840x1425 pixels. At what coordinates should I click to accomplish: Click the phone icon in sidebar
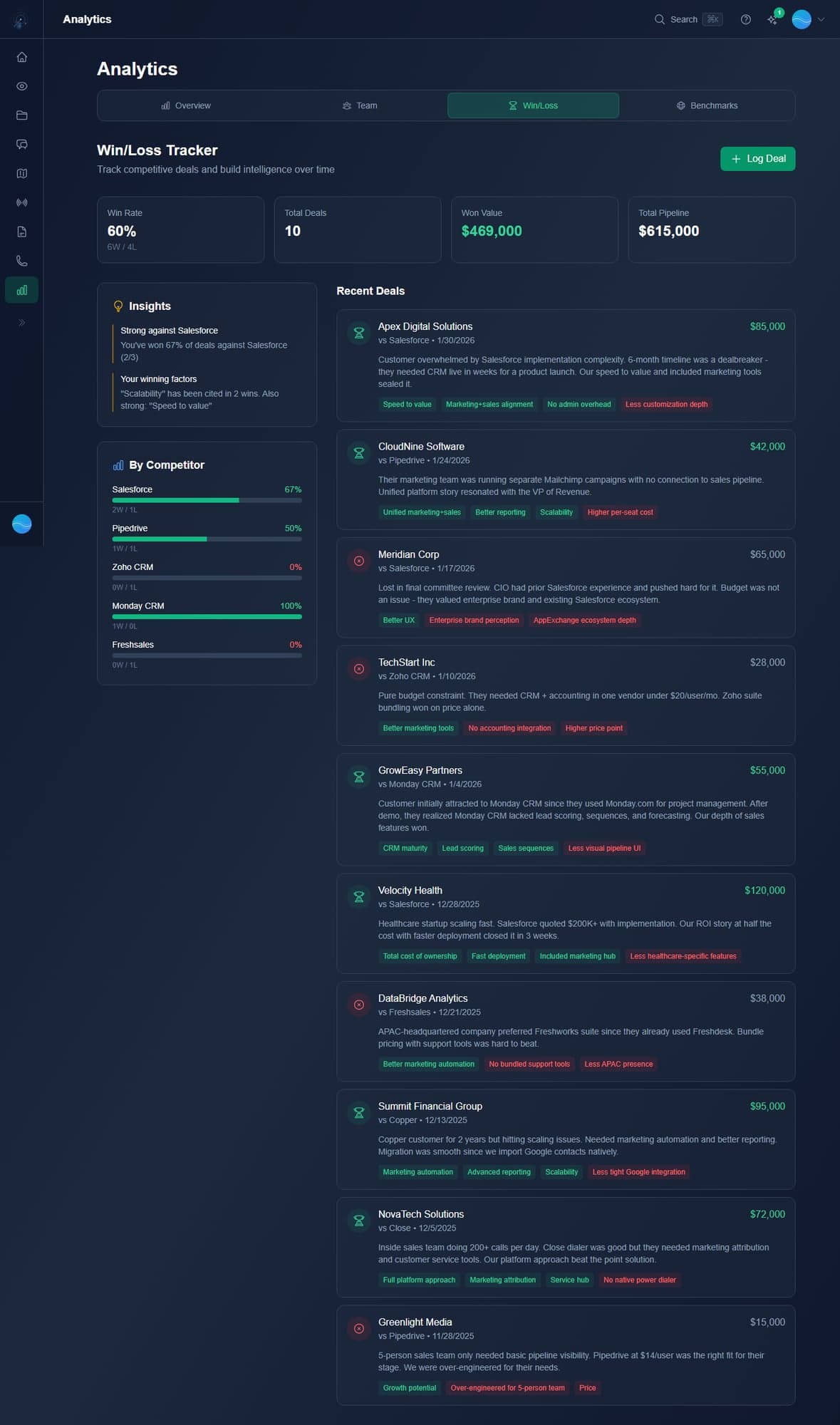pos(21,261)
